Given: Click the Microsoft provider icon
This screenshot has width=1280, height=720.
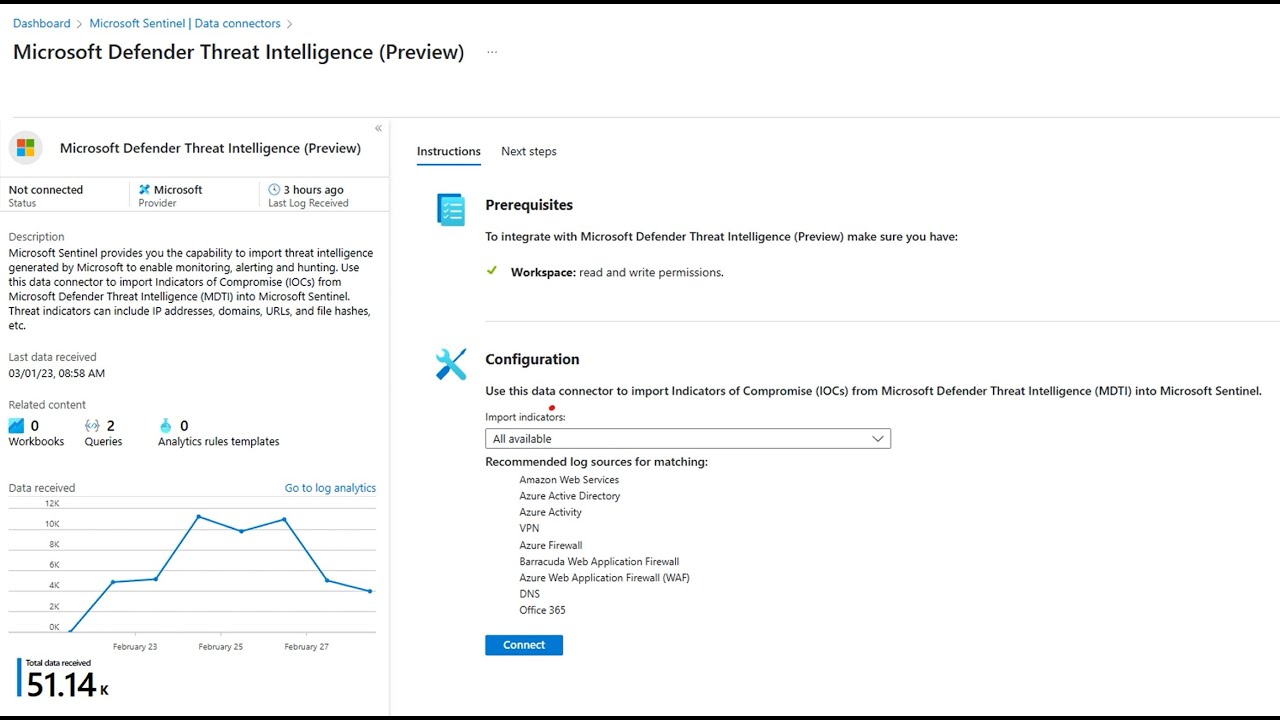Looking at the screenshot, I should (x=144, y=190).
